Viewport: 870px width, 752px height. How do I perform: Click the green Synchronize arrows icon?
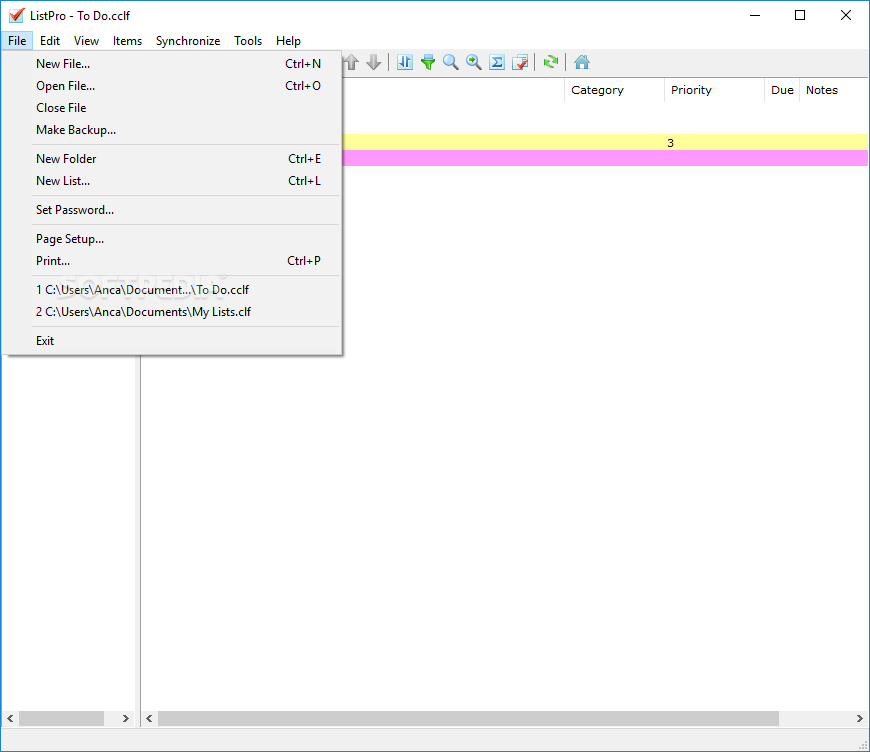550,62
